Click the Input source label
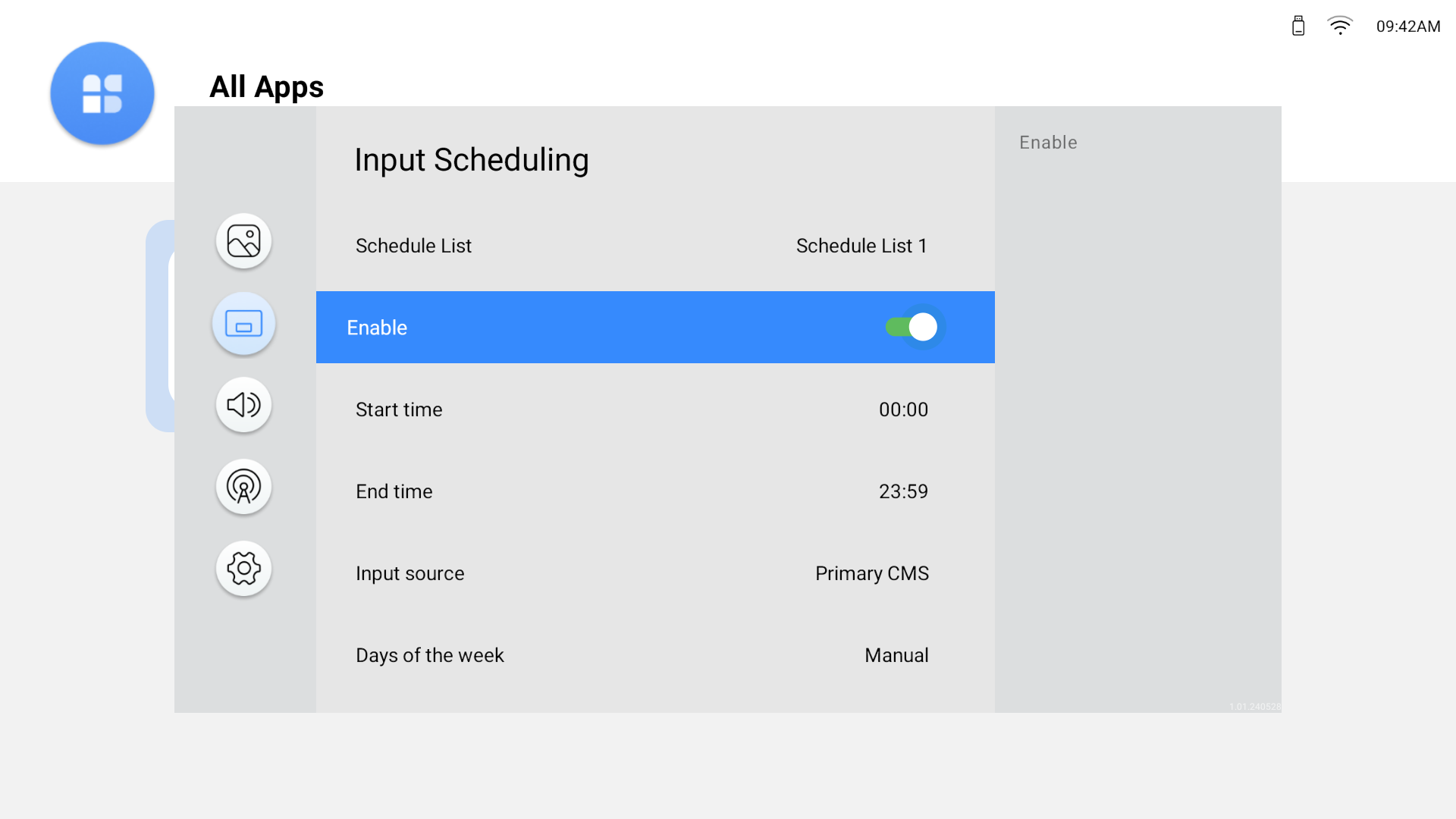 [409, 573]
